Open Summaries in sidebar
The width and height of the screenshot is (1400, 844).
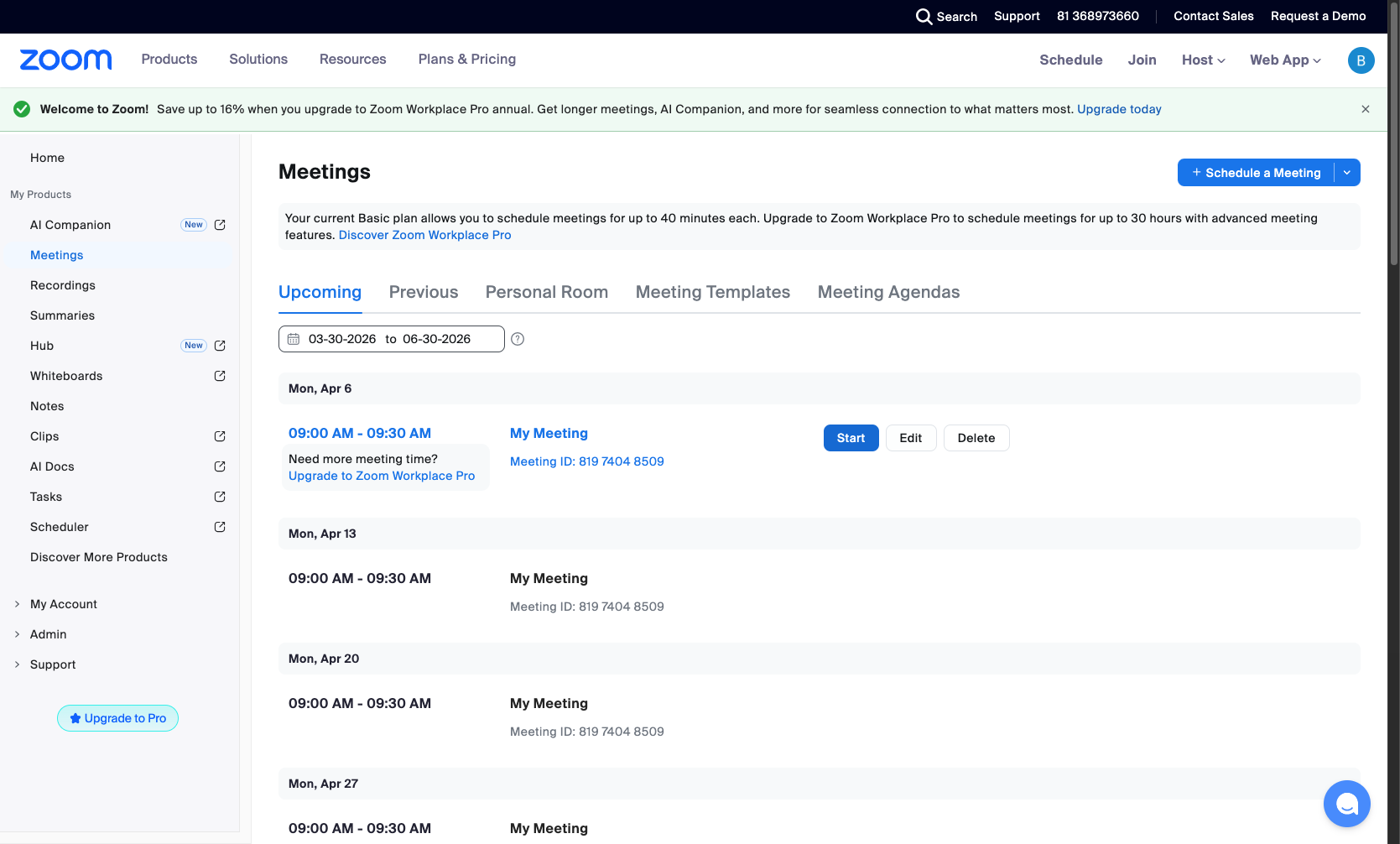[x=62, y=315]
